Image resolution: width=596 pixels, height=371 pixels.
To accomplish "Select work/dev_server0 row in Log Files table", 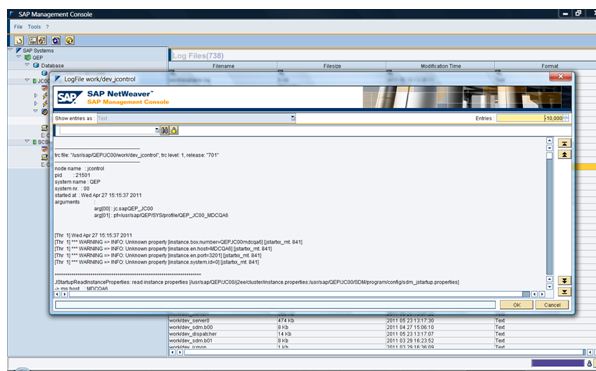I will coord(189,320).
